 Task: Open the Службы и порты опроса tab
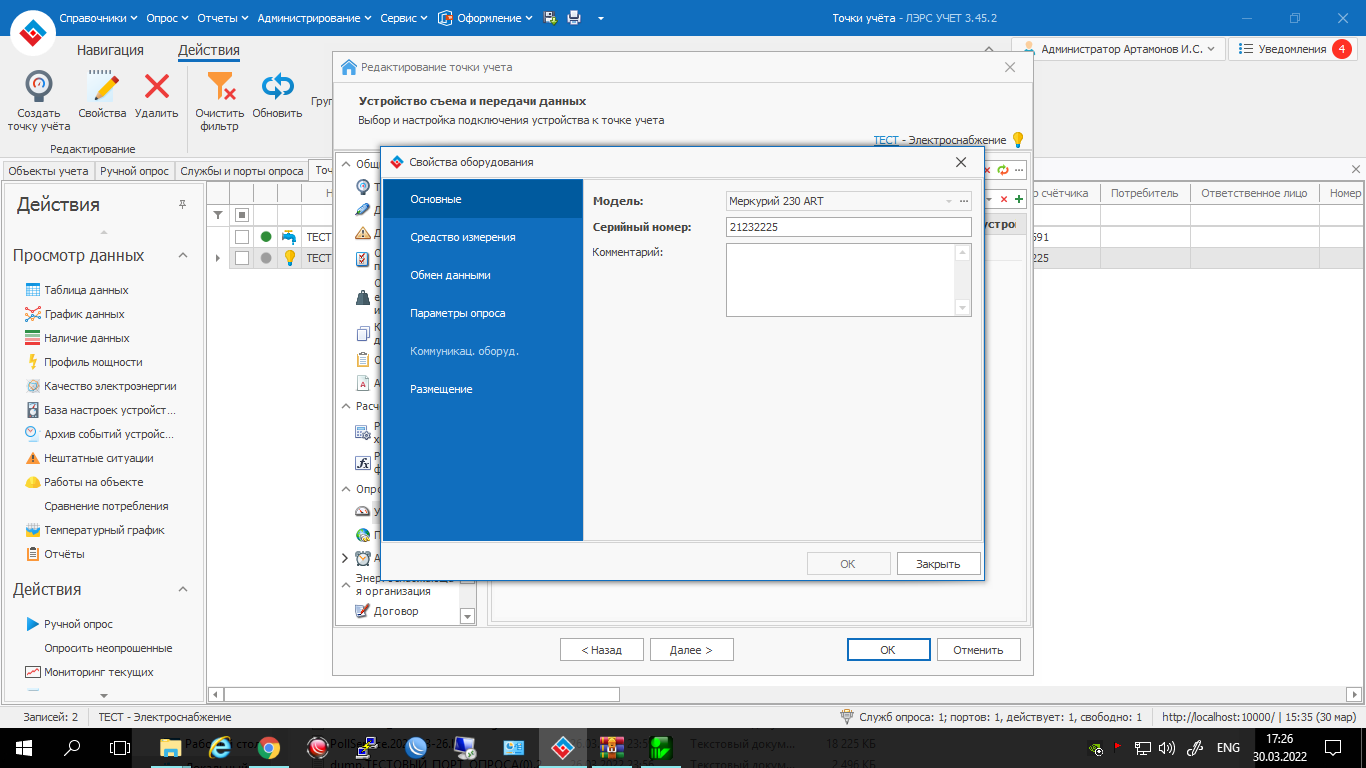click(x=241, y=171)
